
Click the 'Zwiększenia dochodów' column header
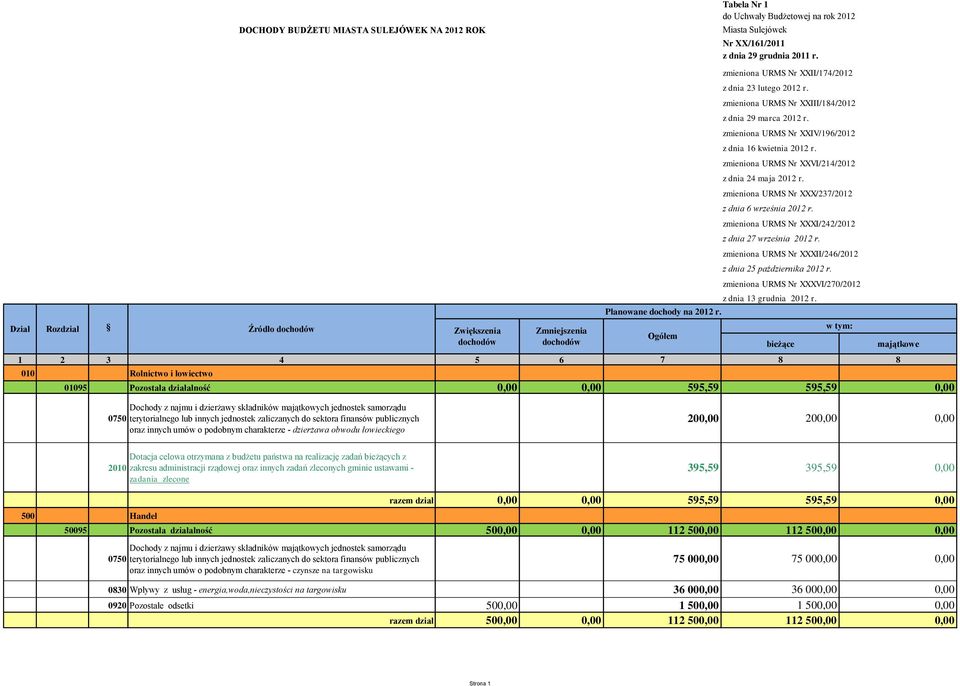click(x=477, y=336)
